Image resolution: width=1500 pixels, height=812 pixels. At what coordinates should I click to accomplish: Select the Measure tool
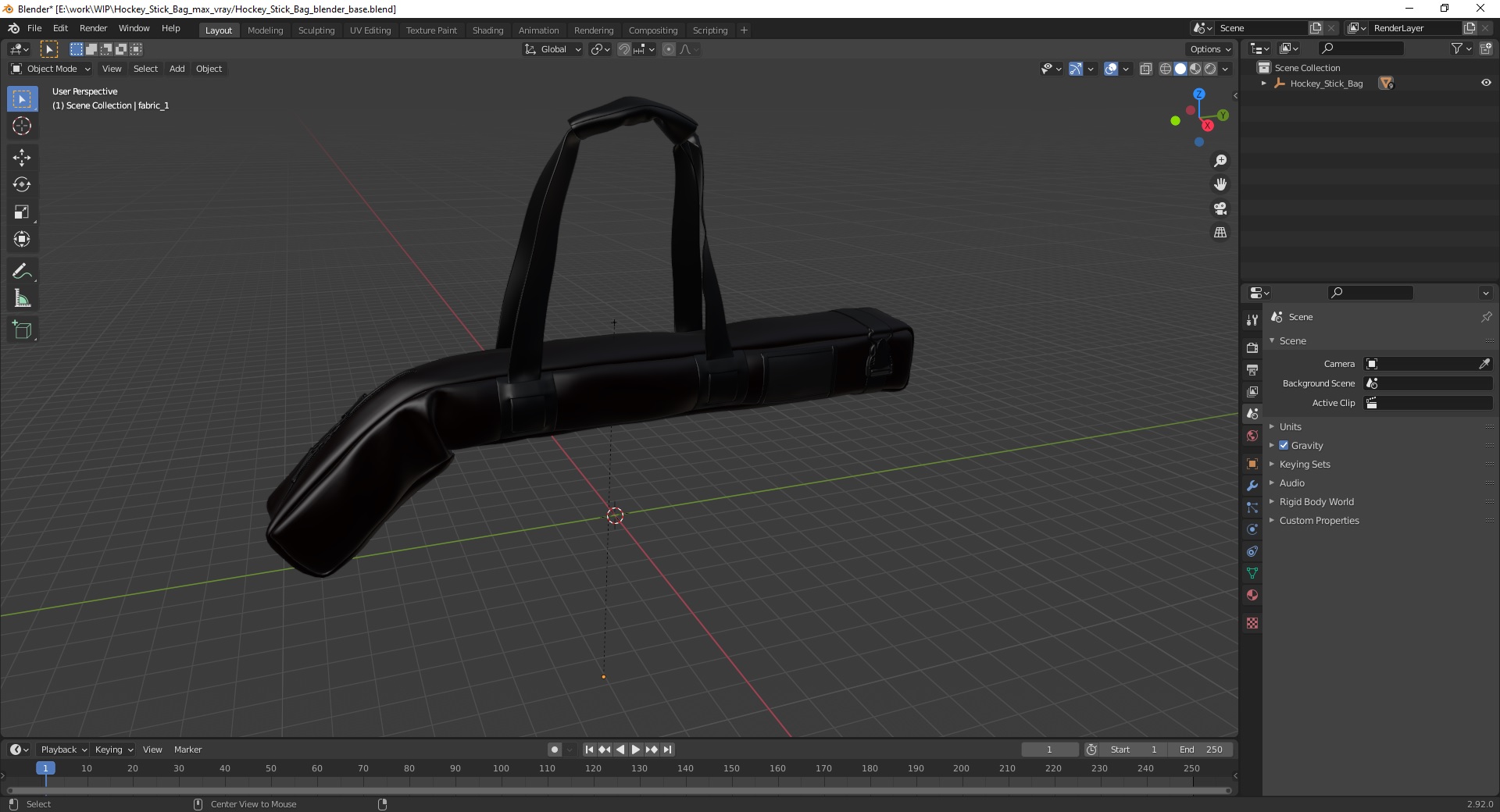click(22, 298)
